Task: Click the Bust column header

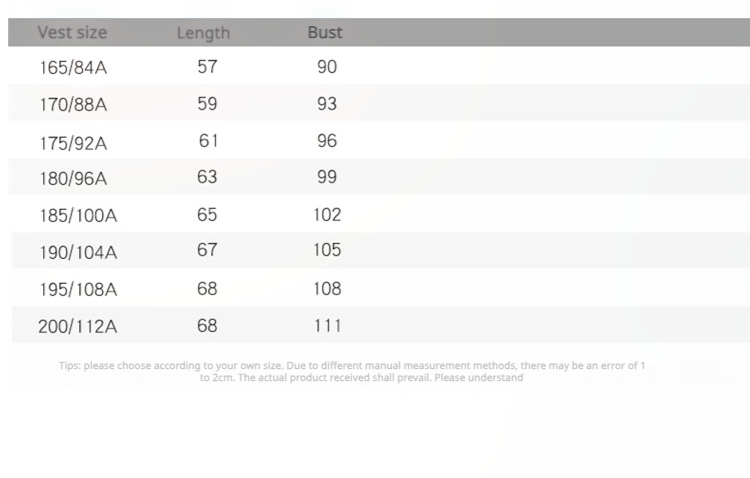Action: 325,32
